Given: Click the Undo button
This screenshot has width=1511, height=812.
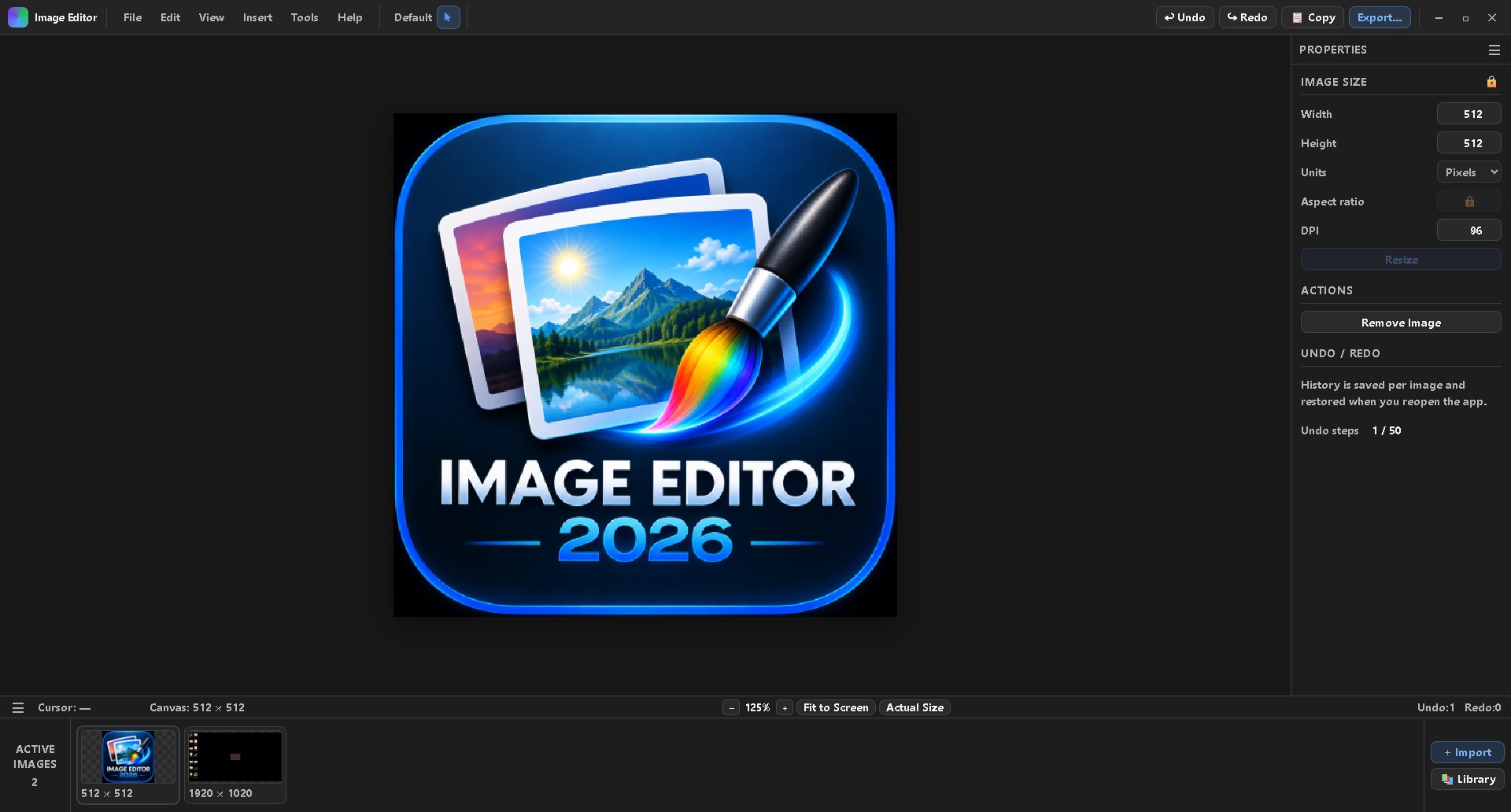Looking at the screenshot, I should (x=1184, y=17).
